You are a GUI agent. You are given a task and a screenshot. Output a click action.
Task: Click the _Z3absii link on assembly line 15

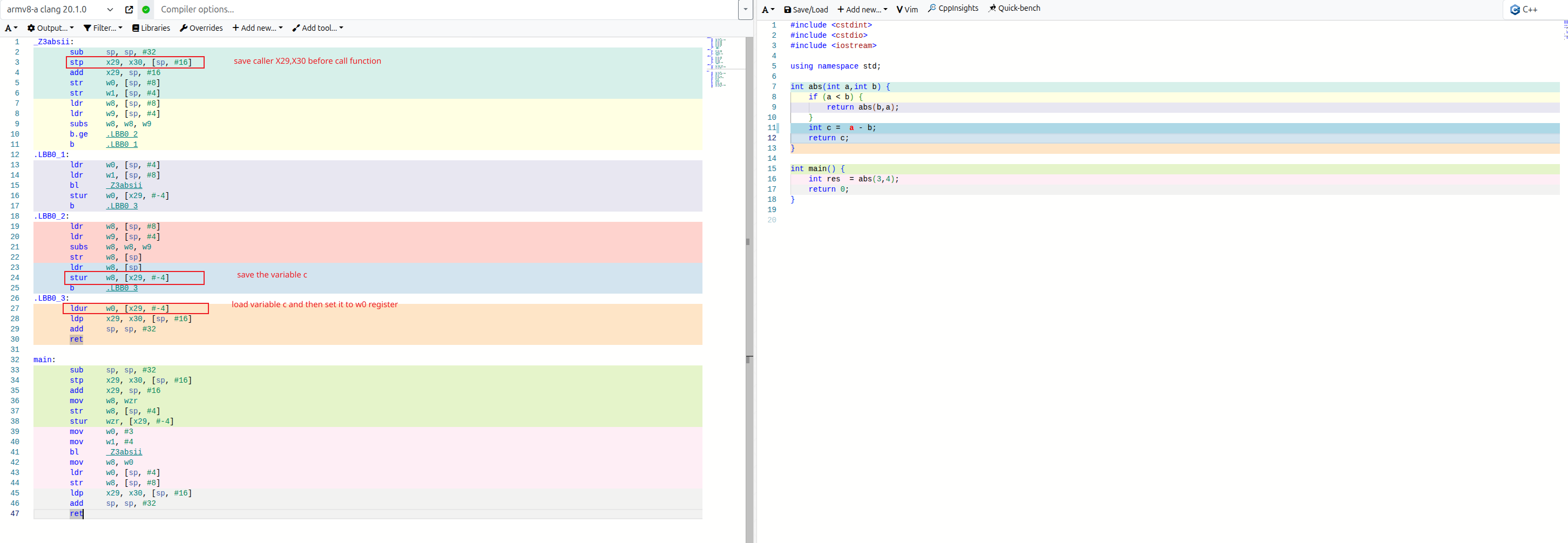(x=124, y=186)
